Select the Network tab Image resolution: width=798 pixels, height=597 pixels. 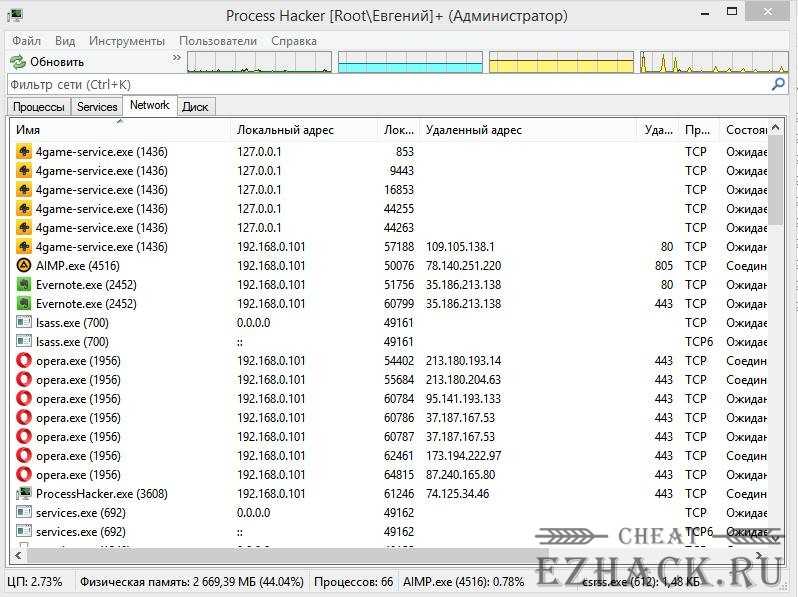(x=150, y=105)
